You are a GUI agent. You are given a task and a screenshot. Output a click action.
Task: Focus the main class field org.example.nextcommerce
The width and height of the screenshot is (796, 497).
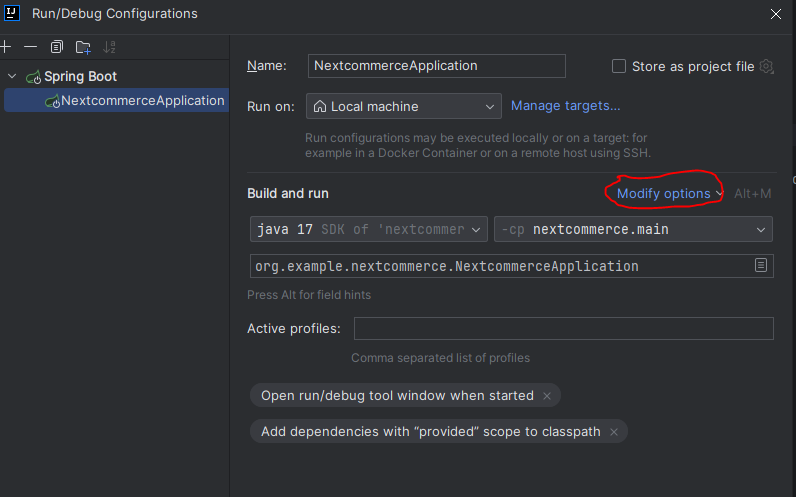512,266
